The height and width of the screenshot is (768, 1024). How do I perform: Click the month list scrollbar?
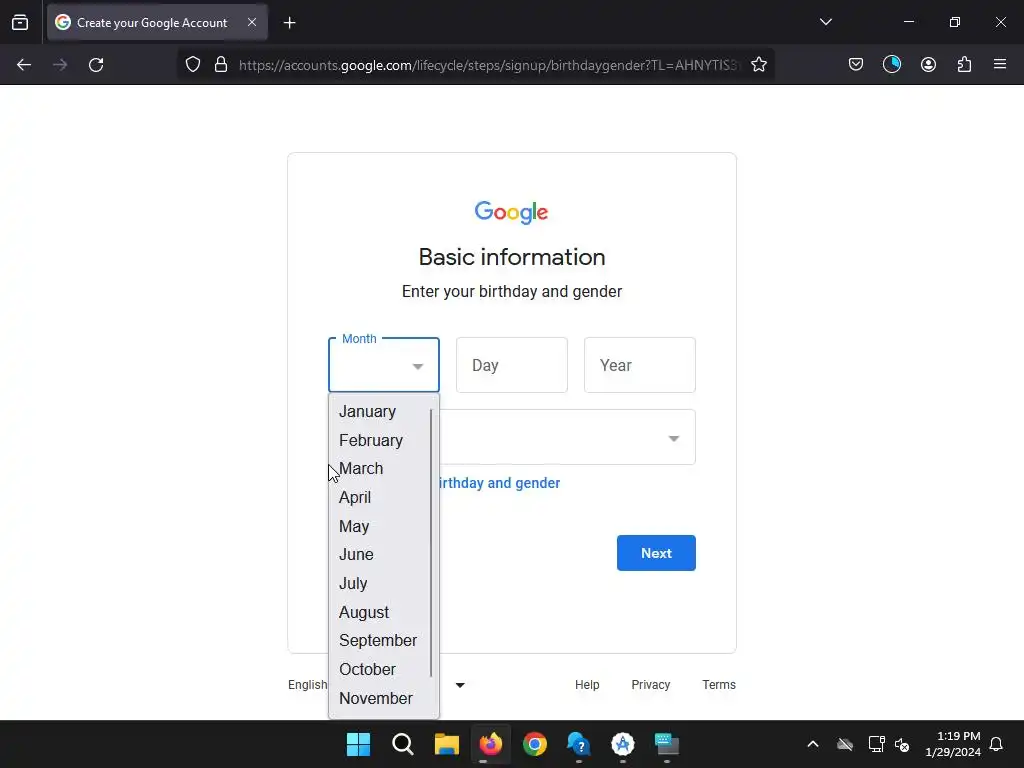point(432,543)
